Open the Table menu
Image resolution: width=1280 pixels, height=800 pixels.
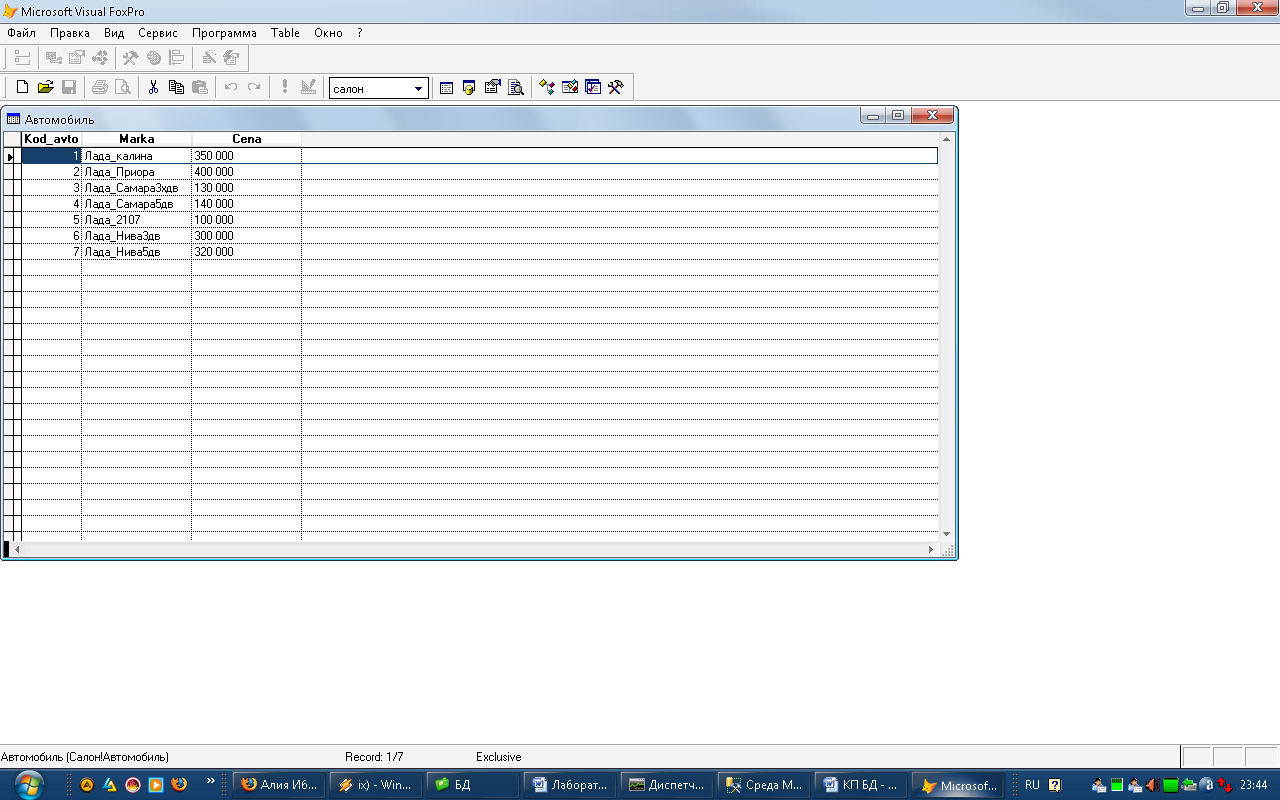(x=285, y=33)
